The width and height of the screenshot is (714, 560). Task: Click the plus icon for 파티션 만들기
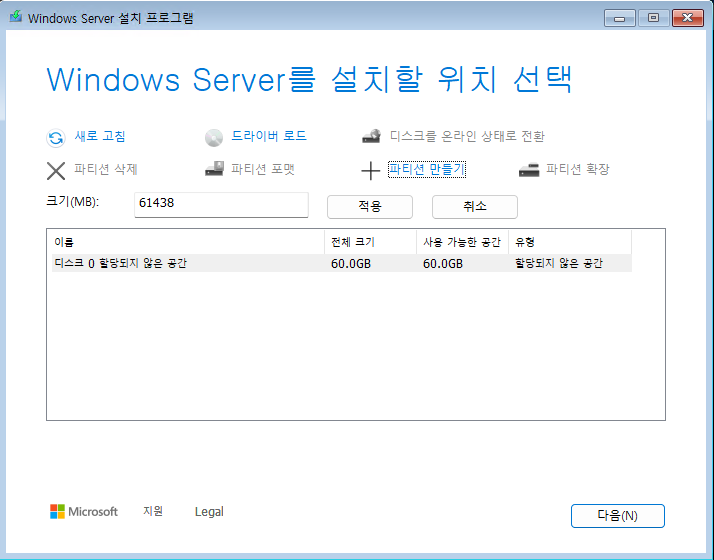tap(371, 171)
